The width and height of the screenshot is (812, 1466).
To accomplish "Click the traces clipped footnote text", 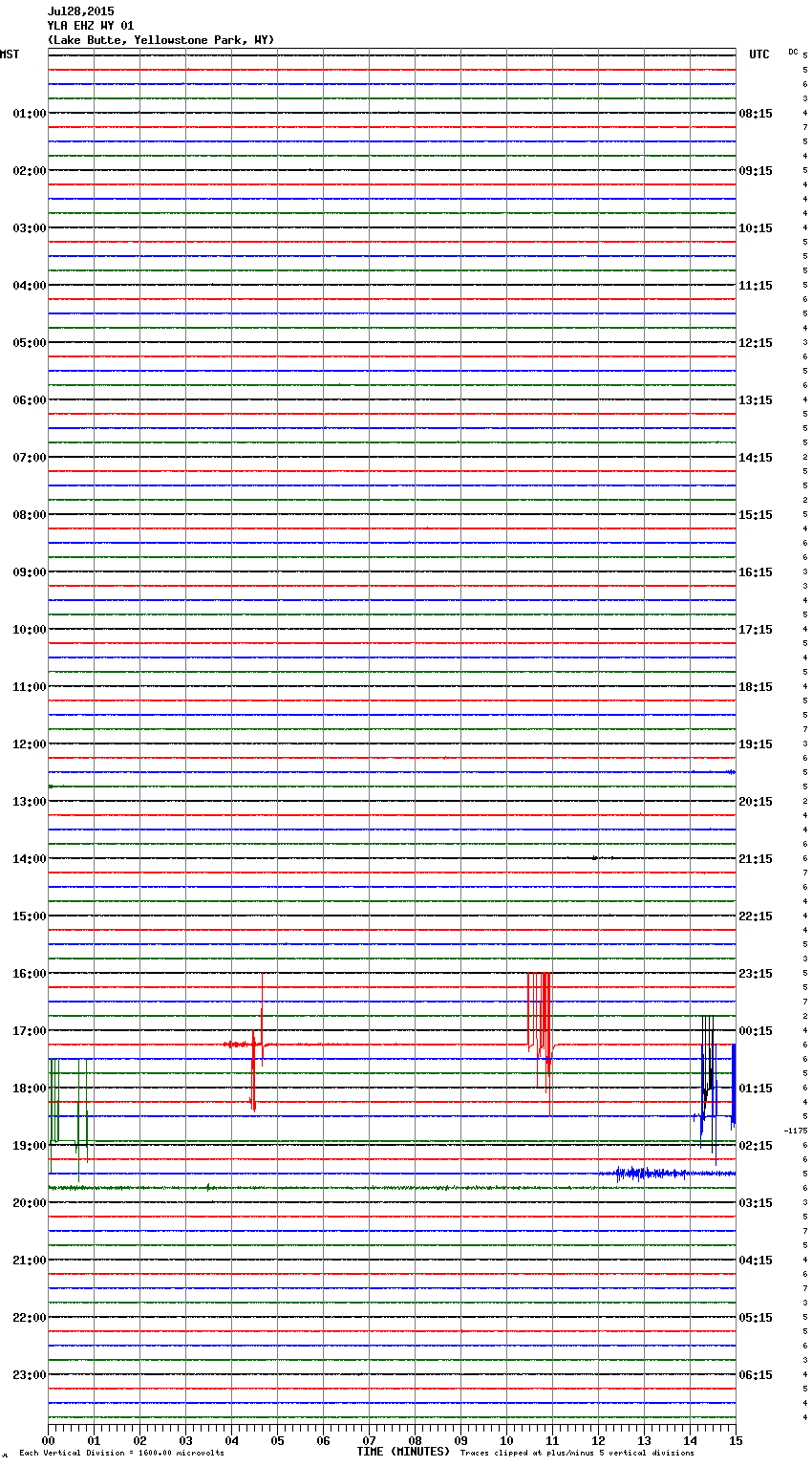I will click(x=577, y=1453).
